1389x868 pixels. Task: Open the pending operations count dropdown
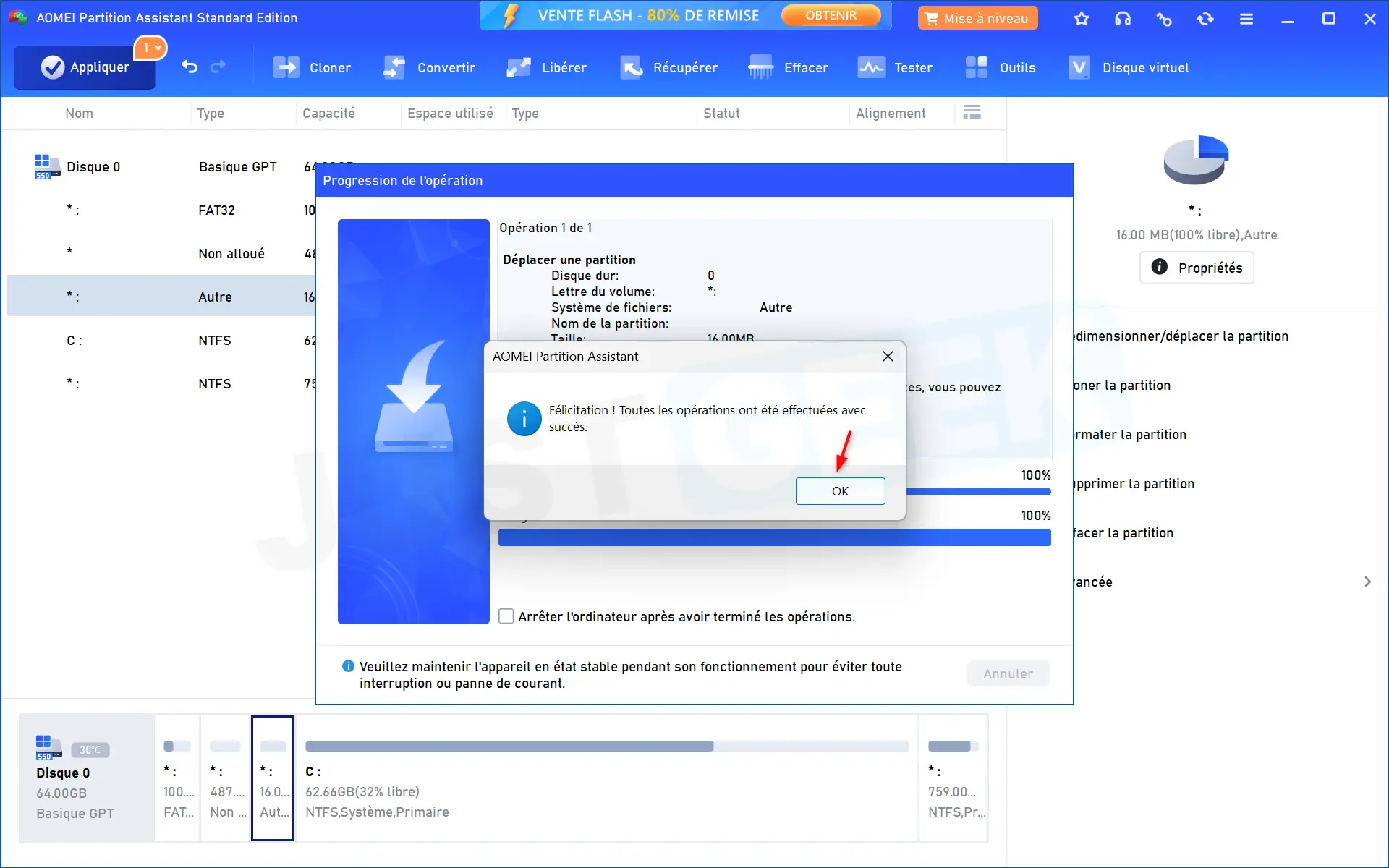[151, 48]
